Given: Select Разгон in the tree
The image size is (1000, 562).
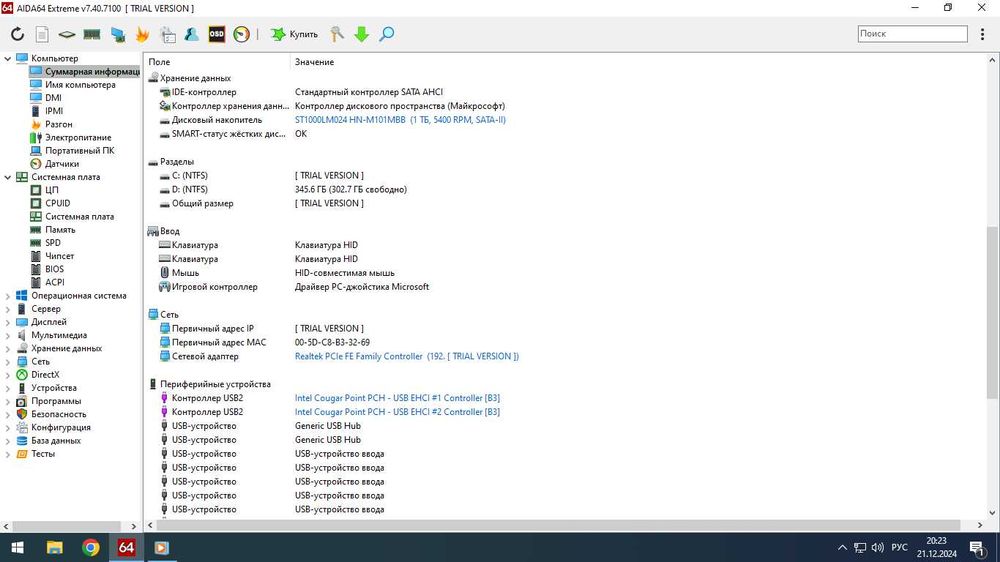Looking at the screenshot, I should (x=59, y=124).
